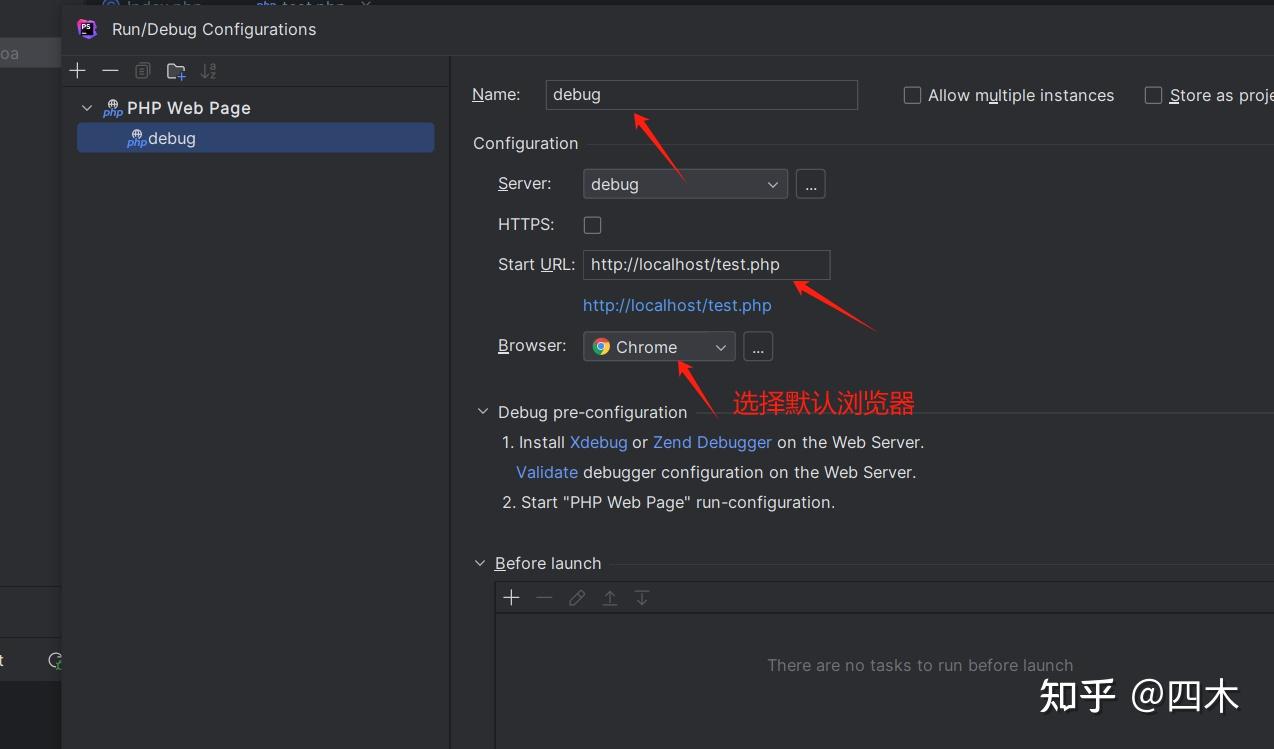Collapse the PHP Web Page tree node
Viewport: 1274px width, 749px height.
click(x=87, y=108)
